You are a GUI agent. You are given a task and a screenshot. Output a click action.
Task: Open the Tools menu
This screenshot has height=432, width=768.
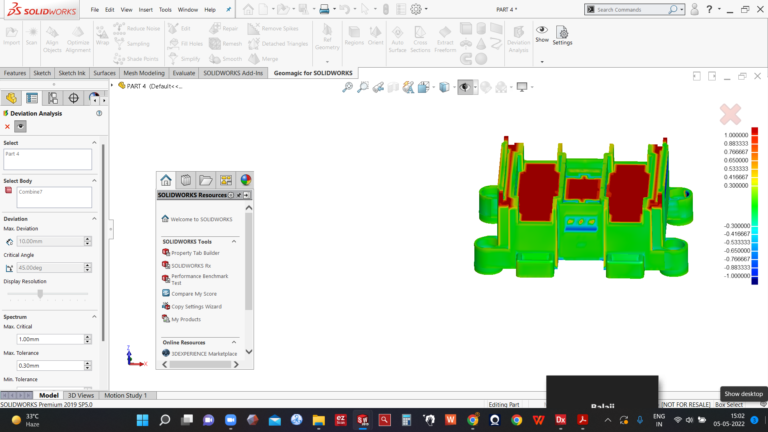(x=166, y=9)
